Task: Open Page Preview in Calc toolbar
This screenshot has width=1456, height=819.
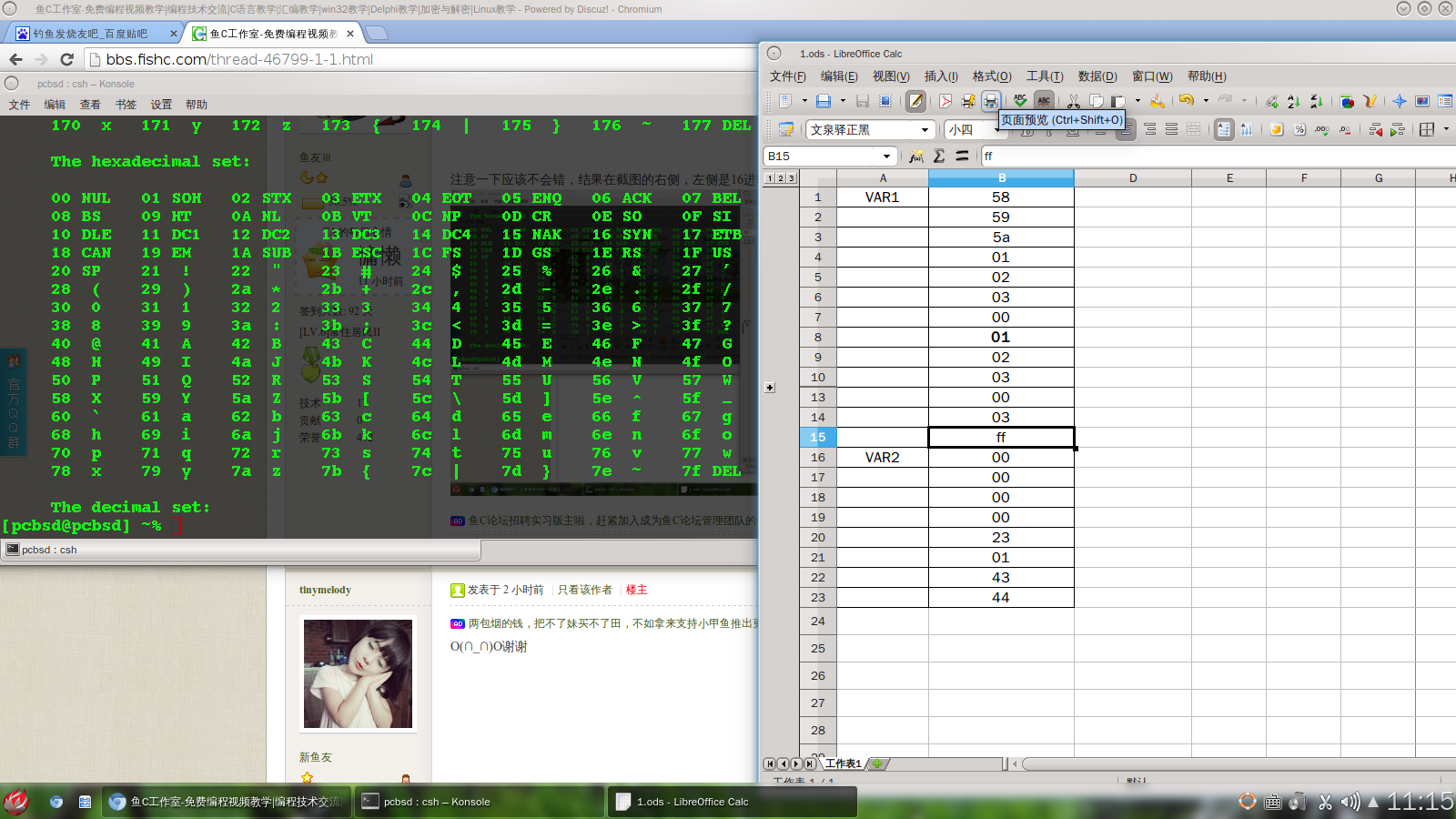Action: tap(990, 101)
